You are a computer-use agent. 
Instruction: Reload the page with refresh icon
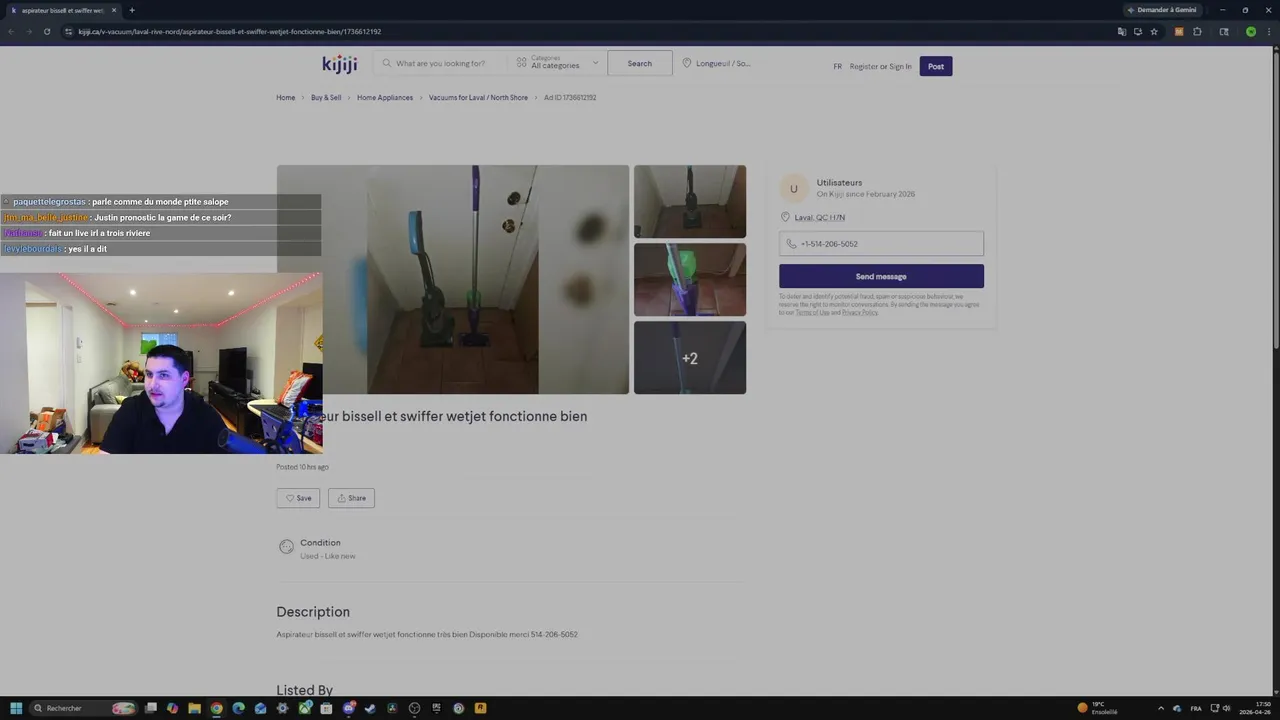(x=46, y=31)
